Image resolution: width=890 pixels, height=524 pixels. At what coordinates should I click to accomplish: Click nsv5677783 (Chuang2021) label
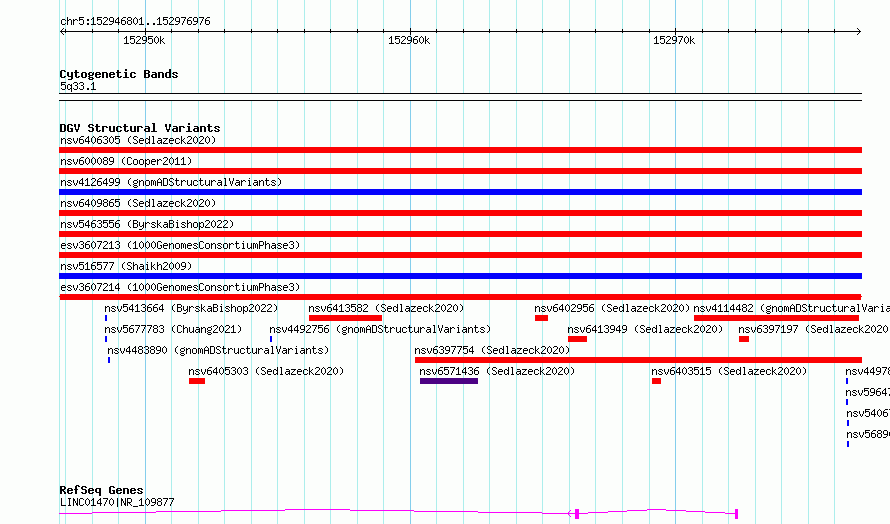173,329
